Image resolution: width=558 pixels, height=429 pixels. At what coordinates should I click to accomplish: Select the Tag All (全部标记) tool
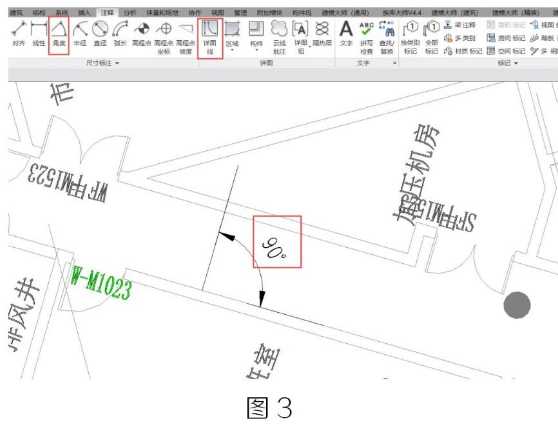(x=431, y=37)
